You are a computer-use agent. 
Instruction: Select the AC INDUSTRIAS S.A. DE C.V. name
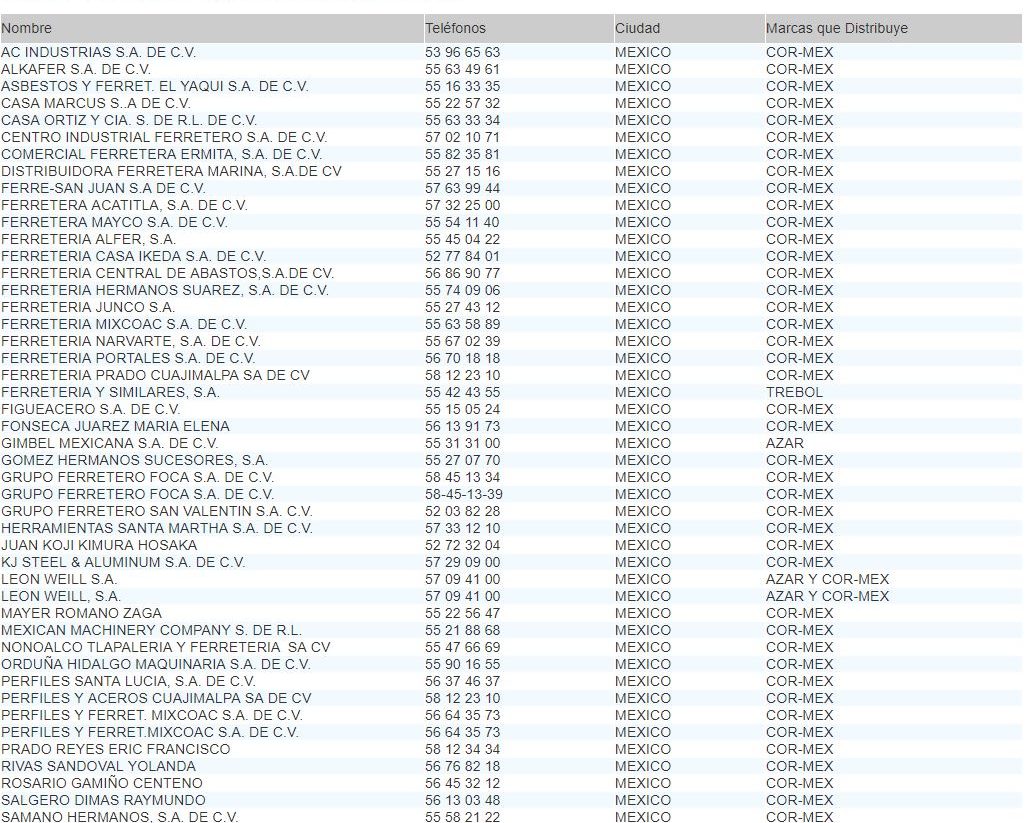click(98, 52)
